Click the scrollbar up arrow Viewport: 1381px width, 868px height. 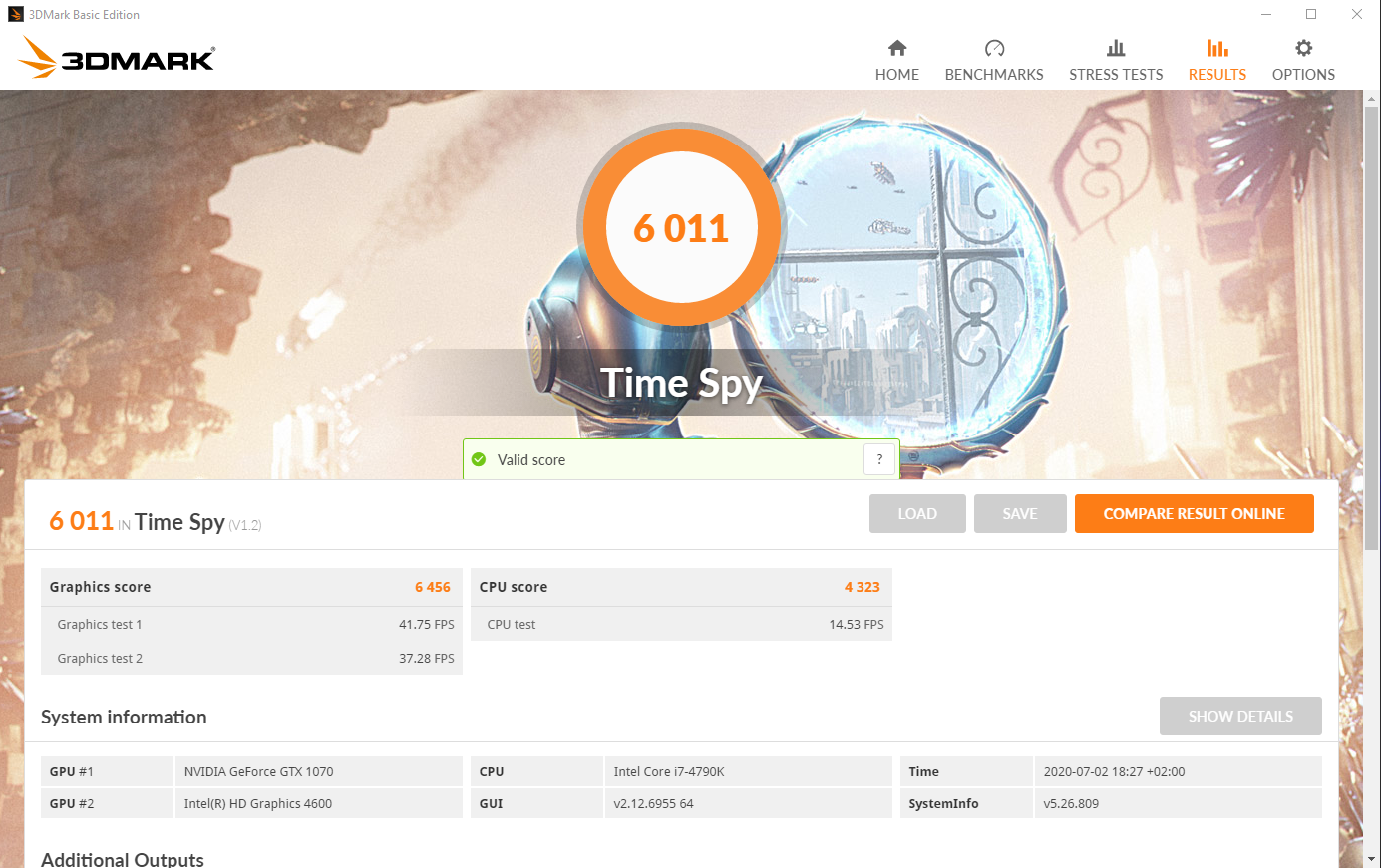1372,98
